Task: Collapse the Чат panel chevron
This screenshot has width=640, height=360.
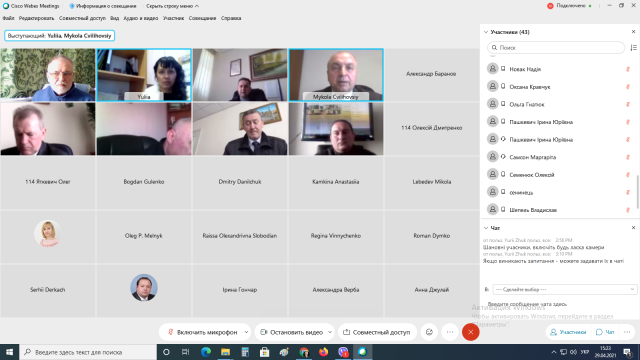Action: click(486, 228)
